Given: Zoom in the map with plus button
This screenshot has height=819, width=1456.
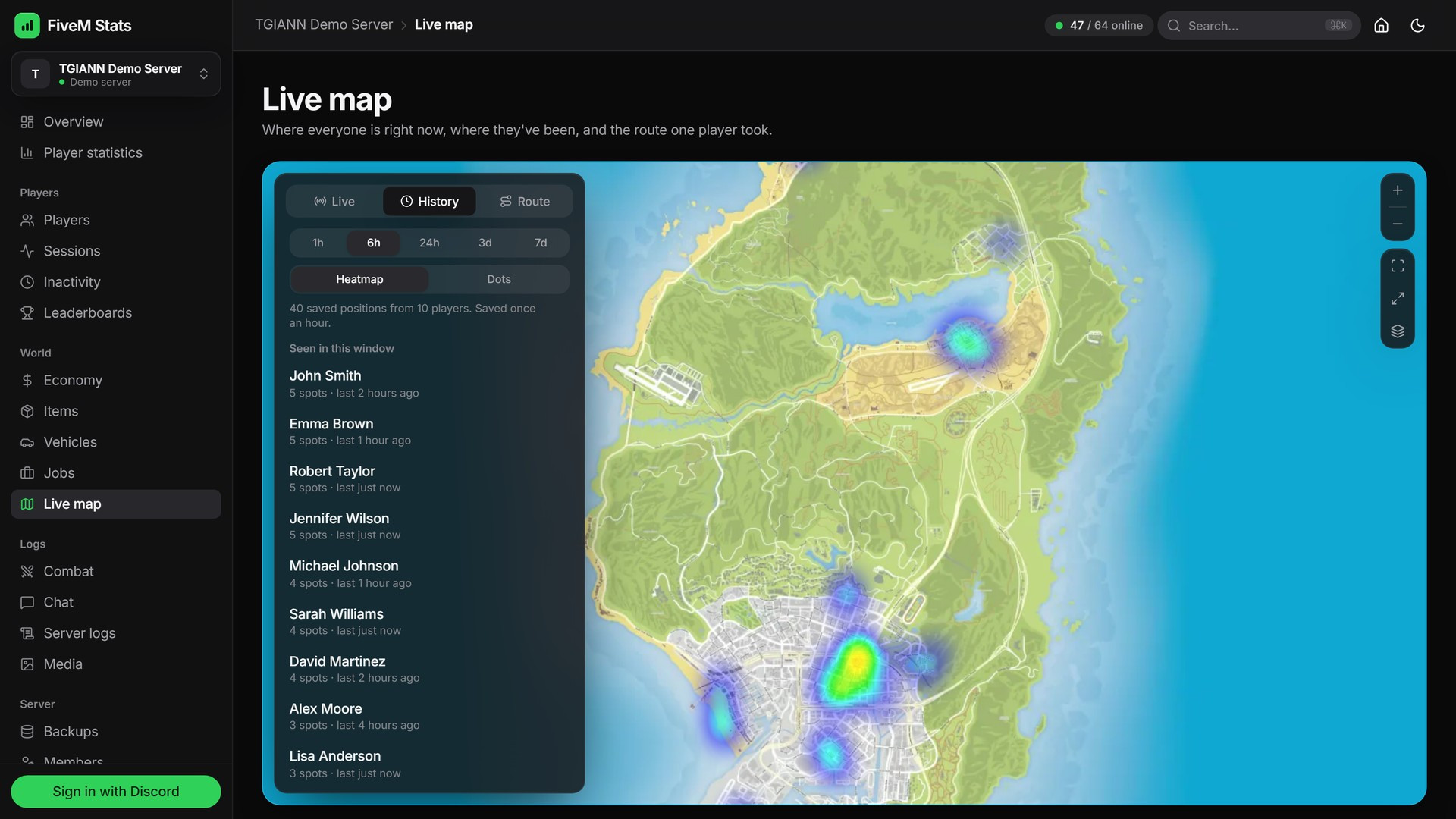Looking at the screenshot, I should [1397, 190].
